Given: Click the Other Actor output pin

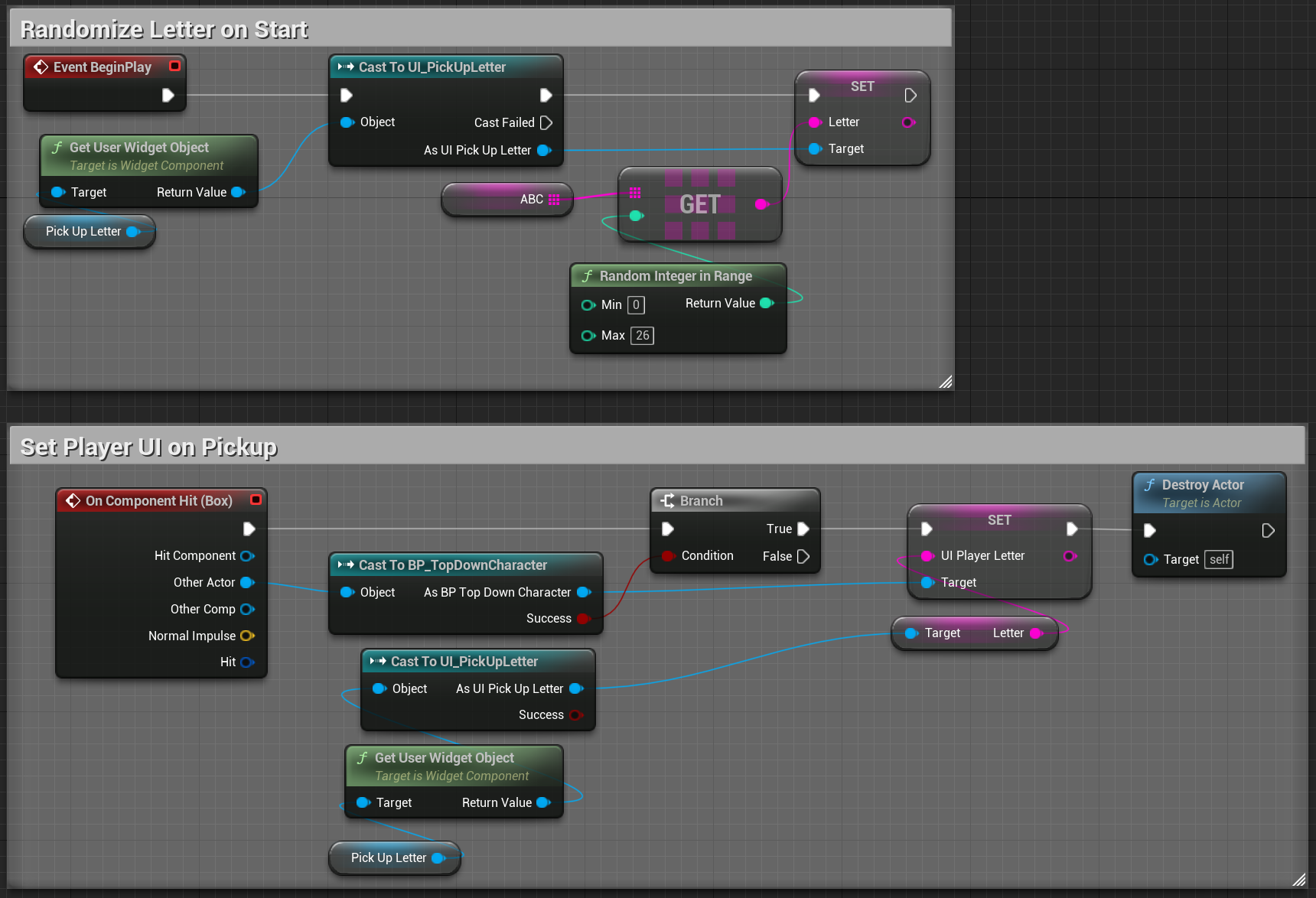Looking at the screenshot, I should (246, 583).
